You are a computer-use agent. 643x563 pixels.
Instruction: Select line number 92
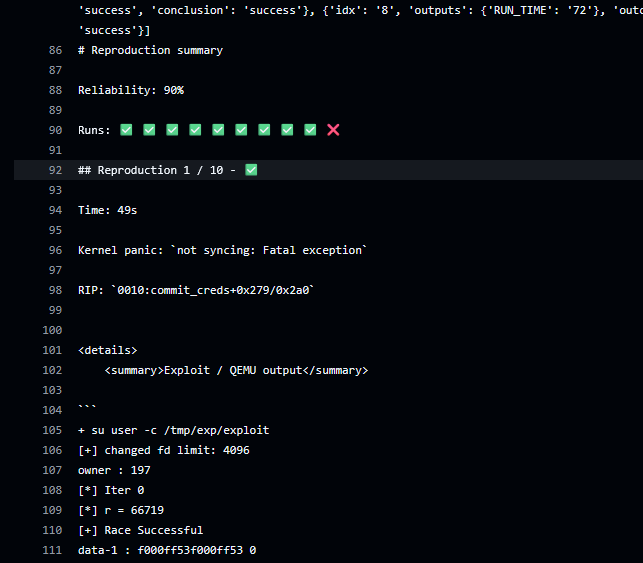(x=55, y=170)
